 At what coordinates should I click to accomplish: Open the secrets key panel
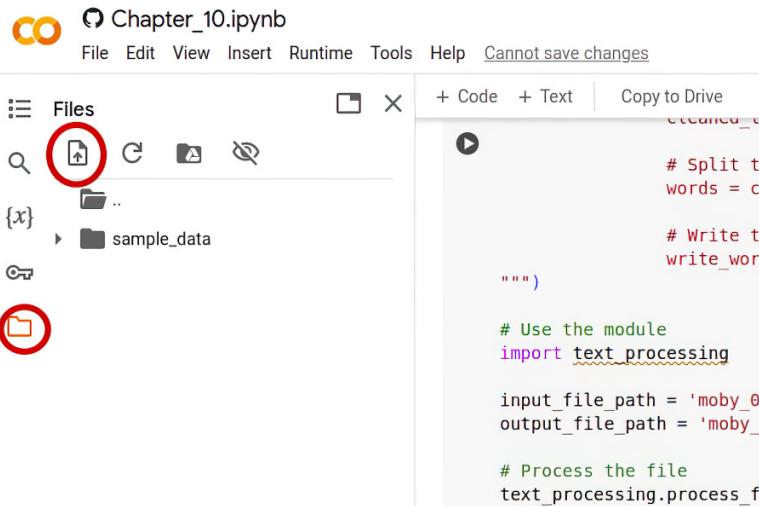pos(19,272)
